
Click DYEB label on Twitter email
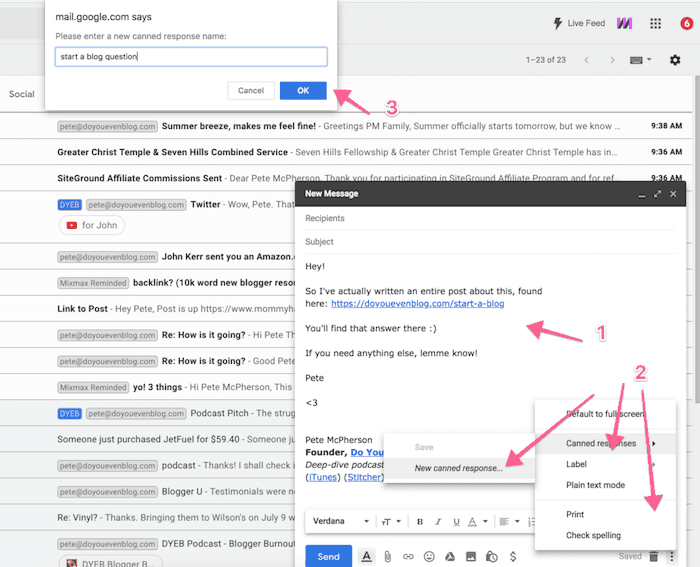coord(70,205)
